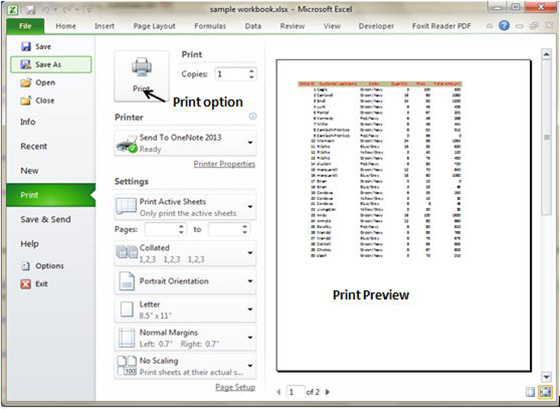Click the Normal Margins icon
This screenshot has height=409, width=560.
pos(127,338)
